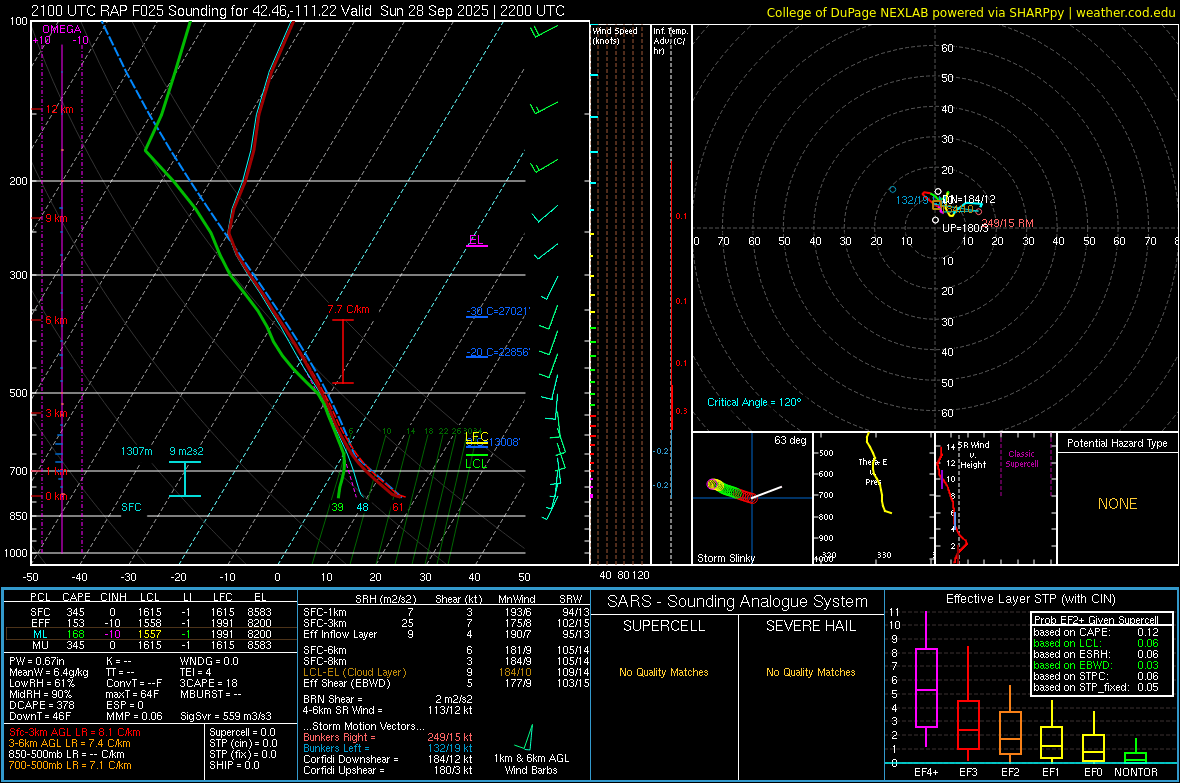Click the DCAPE = 378 value
Image resolution: width=1180 pixels, height=783 pixels.
41,705
